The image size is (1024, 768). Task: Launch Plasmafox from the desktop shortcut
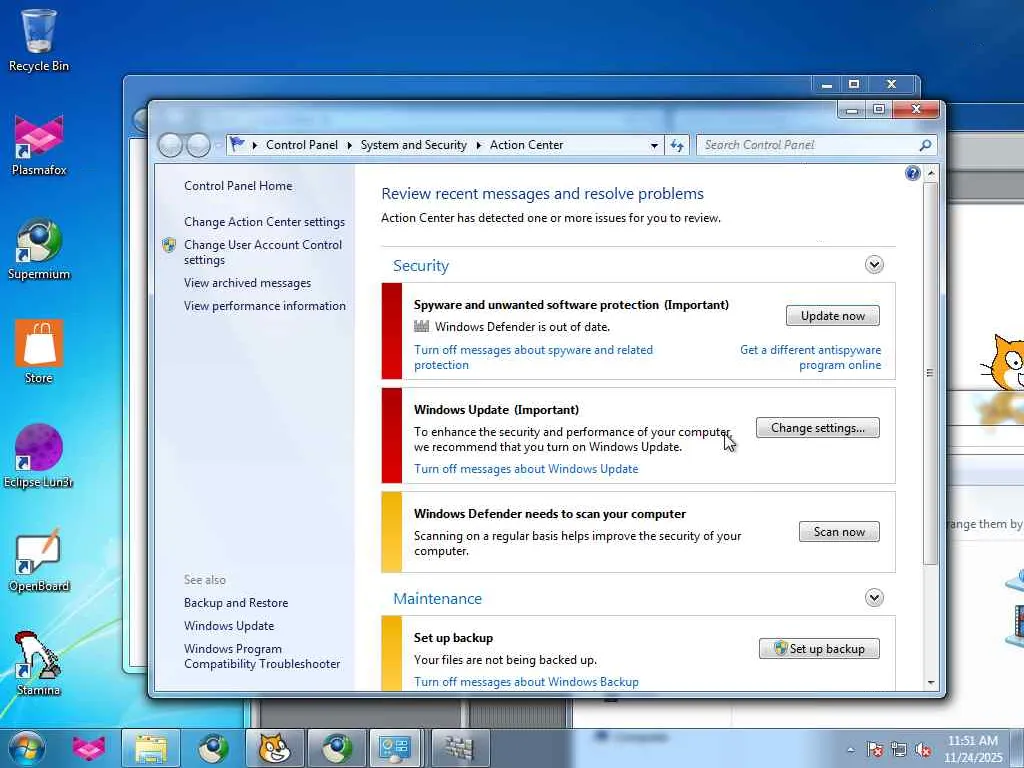39,145
